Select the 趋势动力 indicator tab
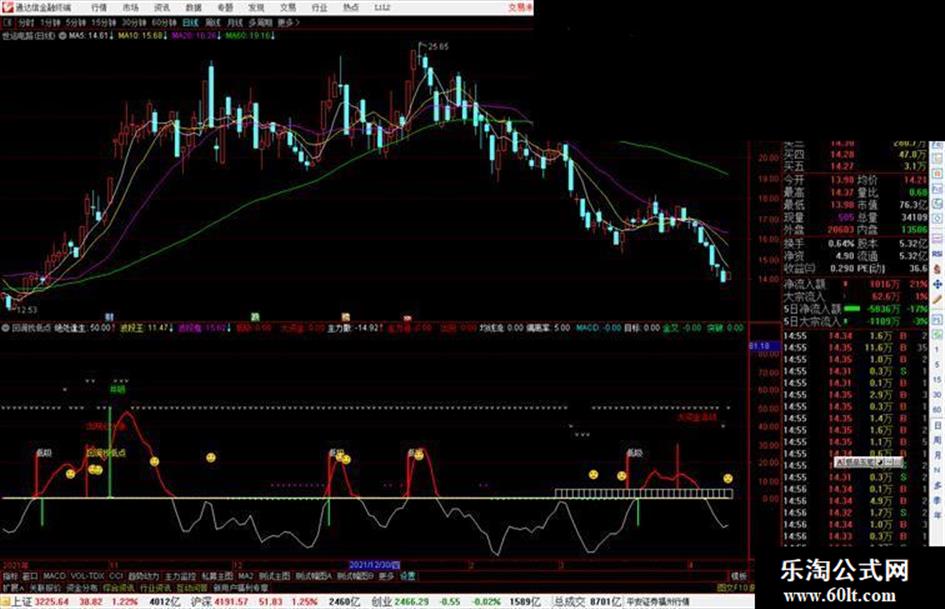The height and width of the screenshot is (609, 945). (143, 576)
